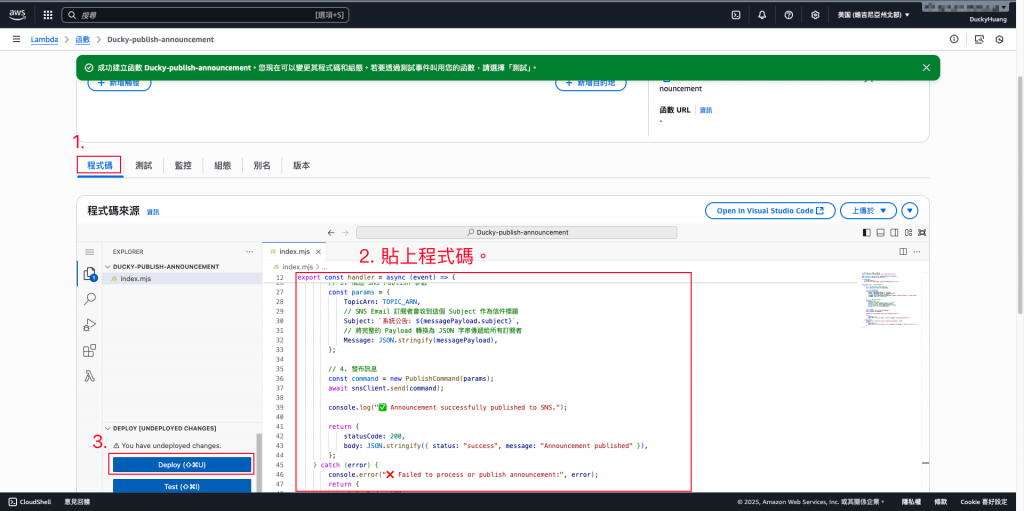The image size is (1024, 511).
Task: Dismiss the green success banner
Action: 926,67
